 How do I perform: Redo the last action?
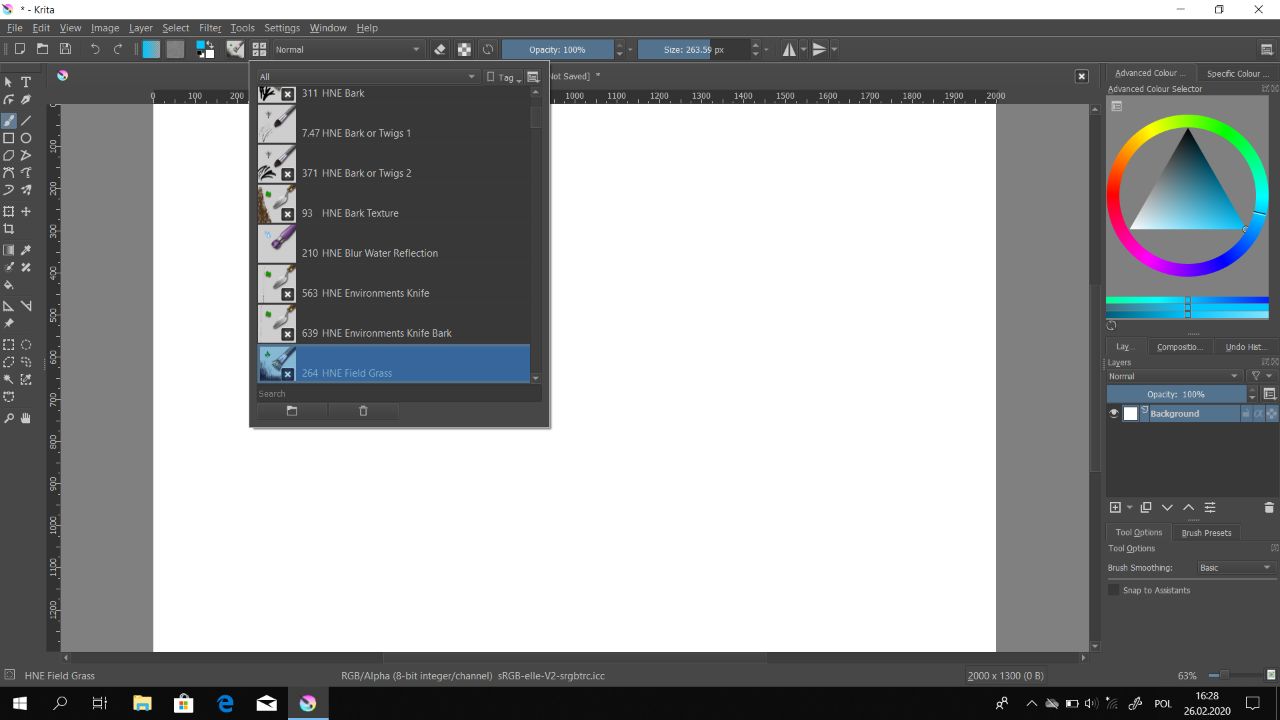118,49
